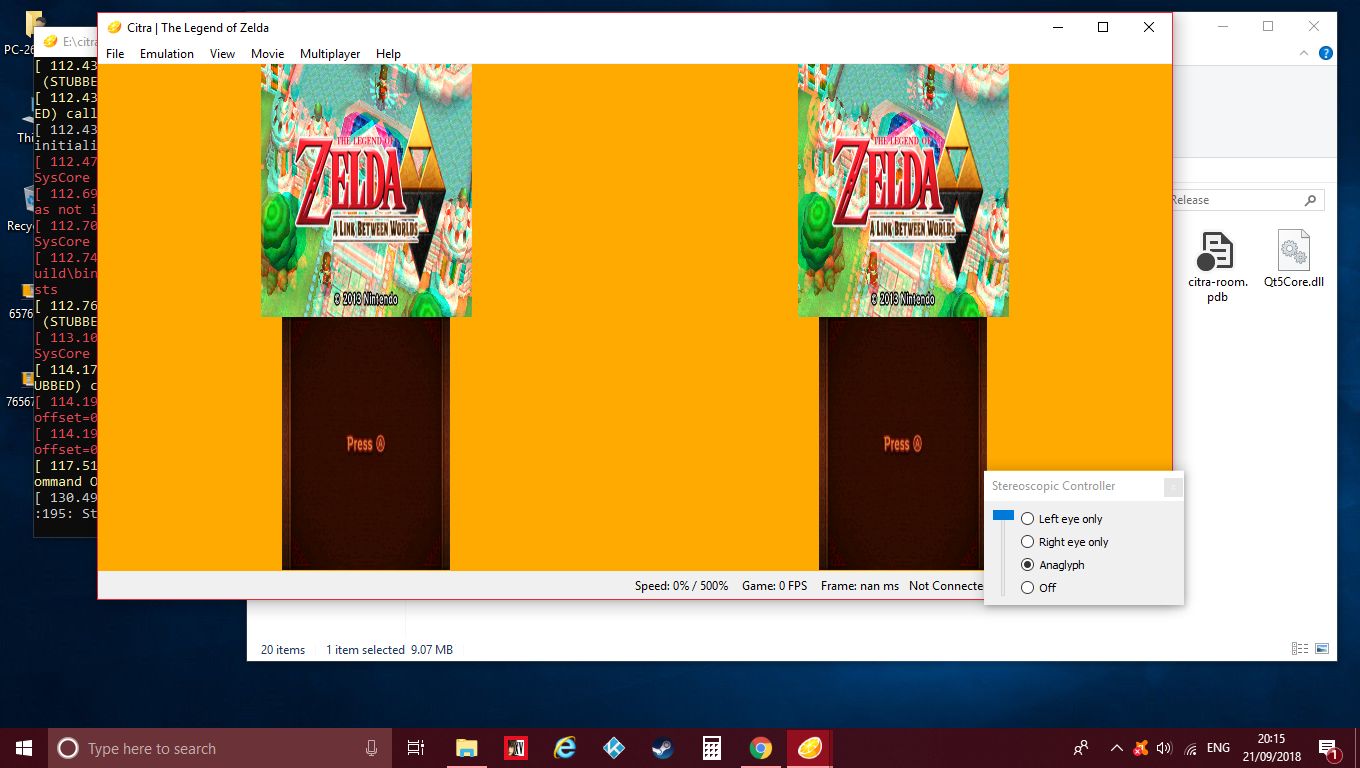Viewport: 1360px width, 768px height.
Task: Click the File Explorer search magnifier icon
Action: click(x=1311, y=200)
